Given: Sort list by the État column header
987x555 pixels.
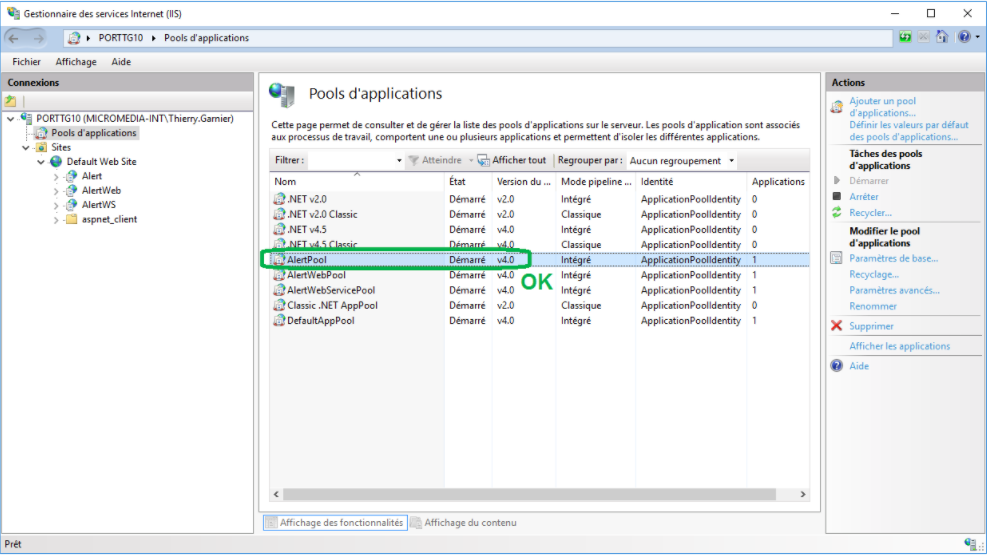Looking at the screenshot, I should (458, 182).
